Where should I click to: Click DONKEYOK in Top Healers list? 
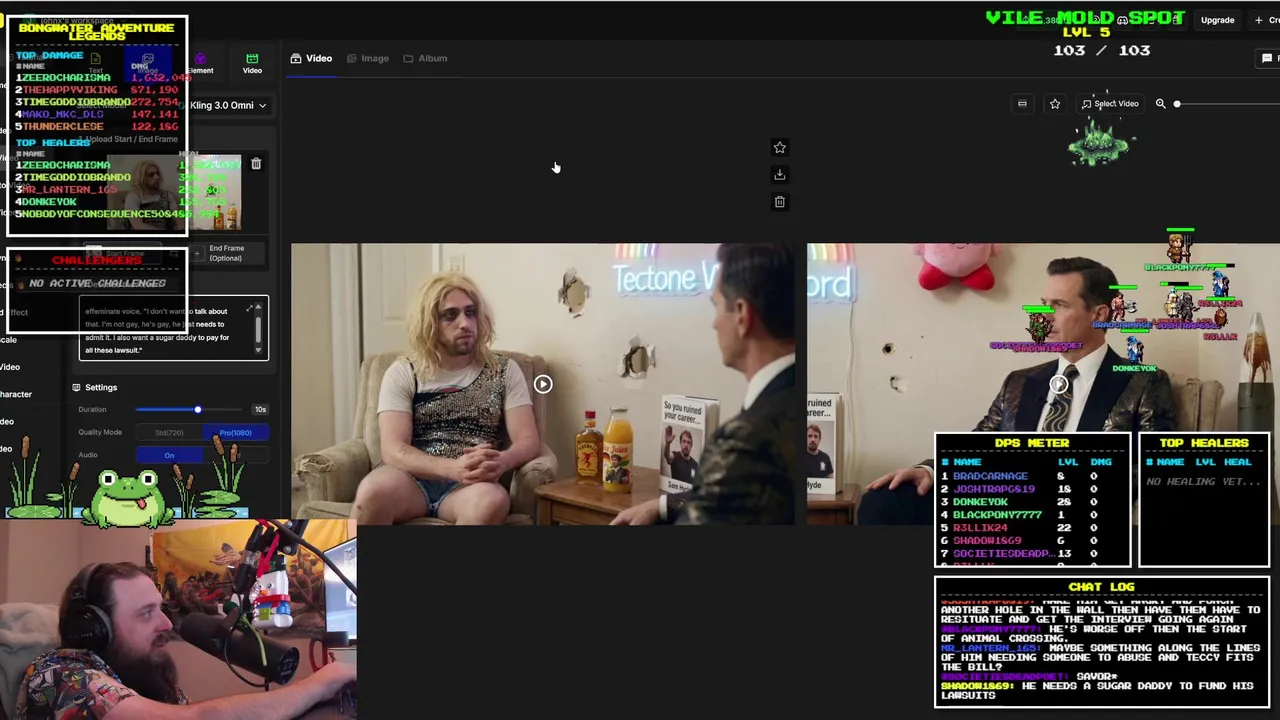(50, 201)
